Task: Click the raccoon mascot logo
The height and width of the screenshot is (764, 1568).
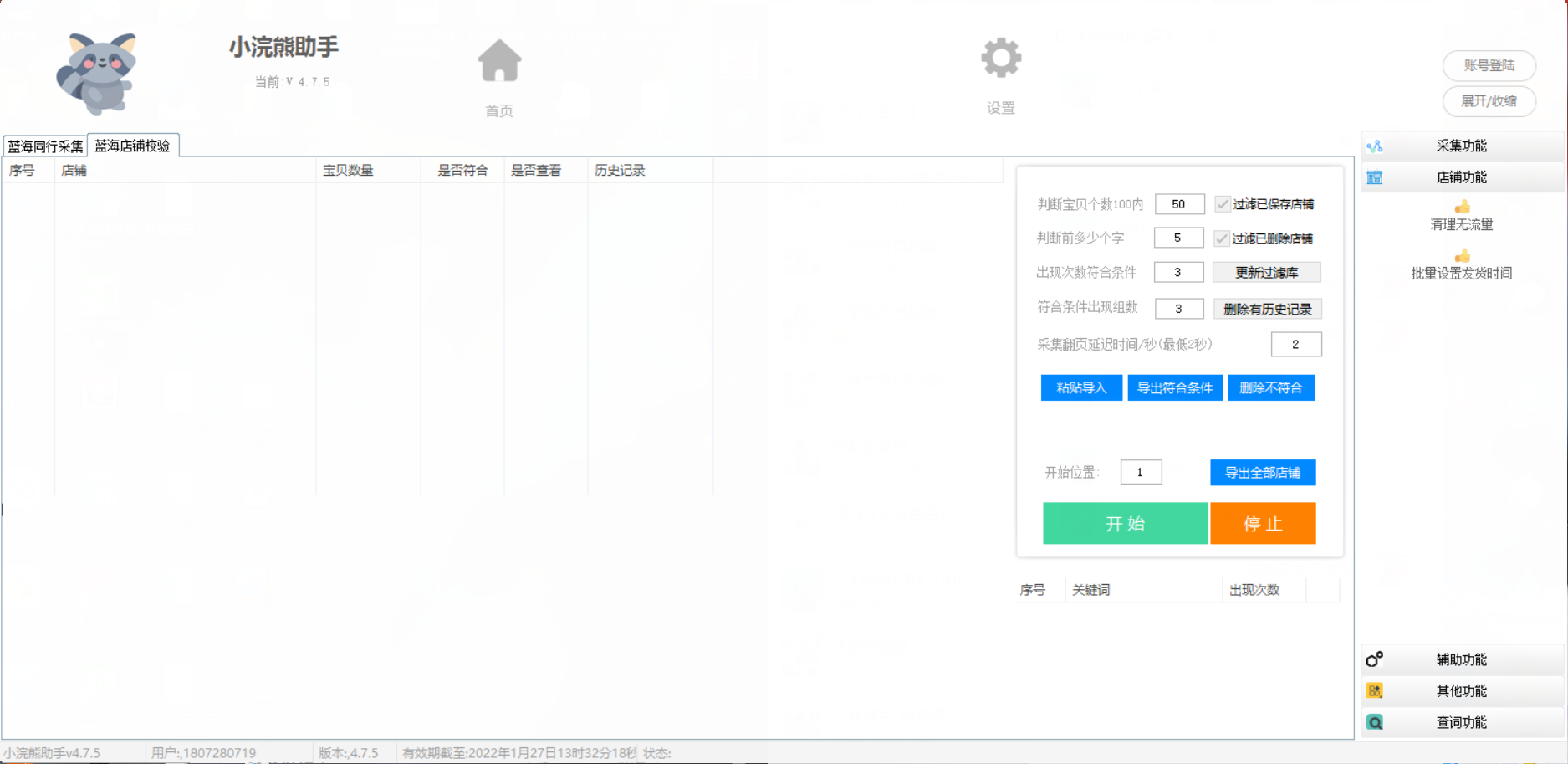Action: click(98, 74)
